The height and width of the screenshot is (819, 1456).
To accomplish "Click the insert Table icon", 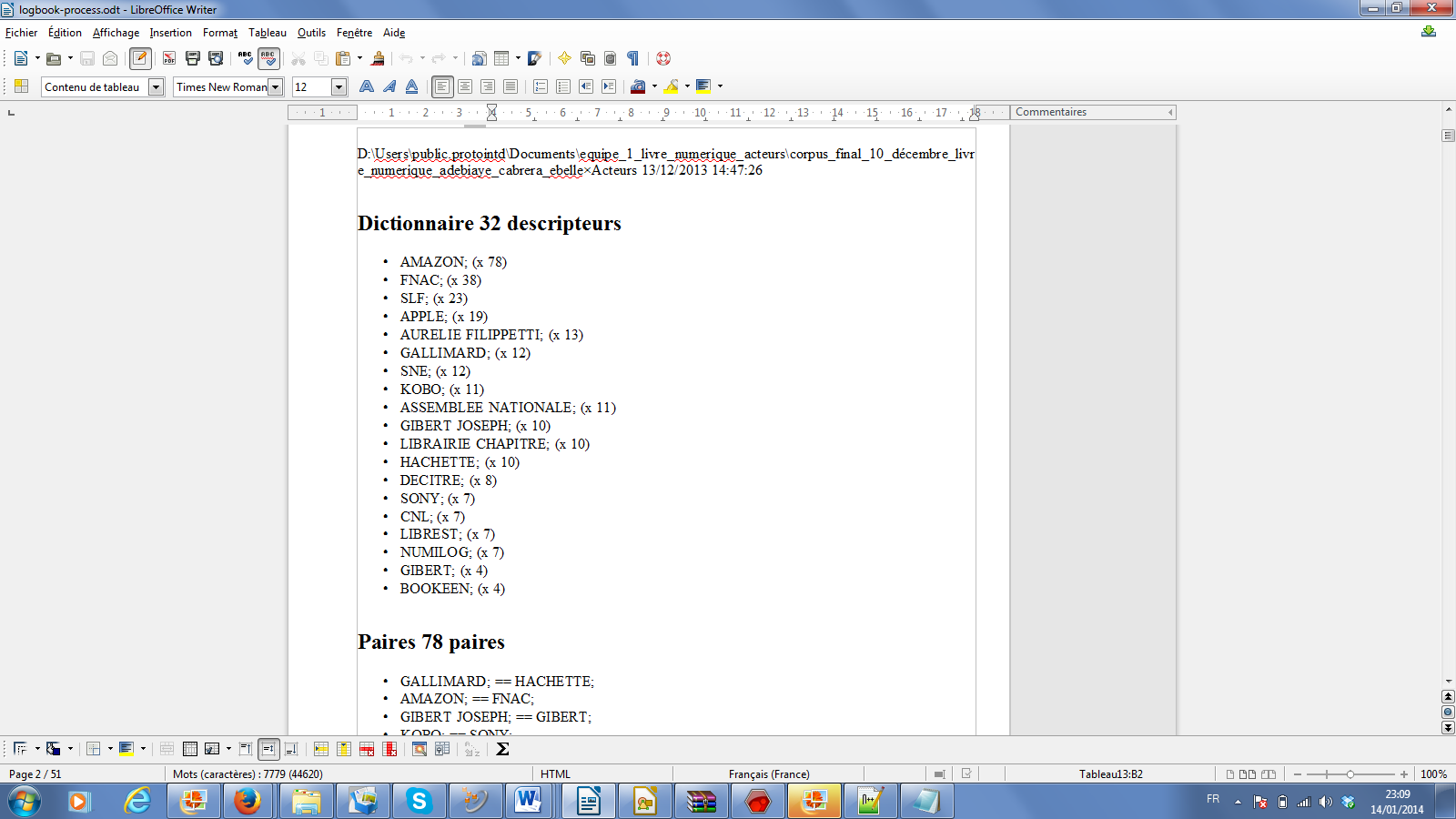I will (501, 58).
